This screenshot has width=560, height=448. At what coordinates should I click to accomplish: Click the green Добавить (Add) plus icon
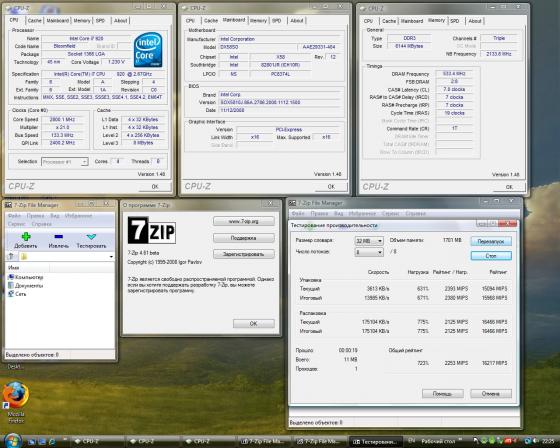pos(26,237)
